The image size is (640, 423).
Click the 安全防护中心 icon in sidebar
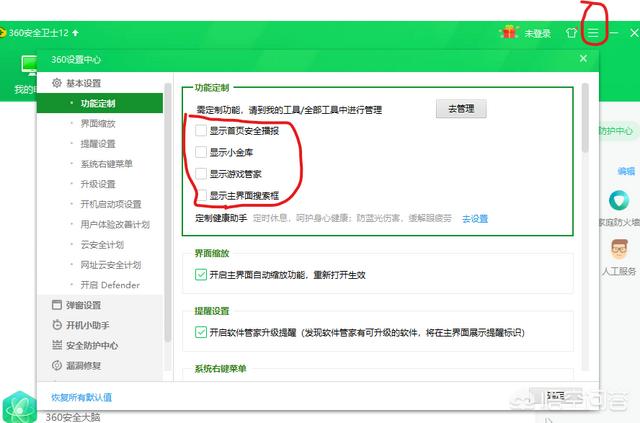(57, 345)
